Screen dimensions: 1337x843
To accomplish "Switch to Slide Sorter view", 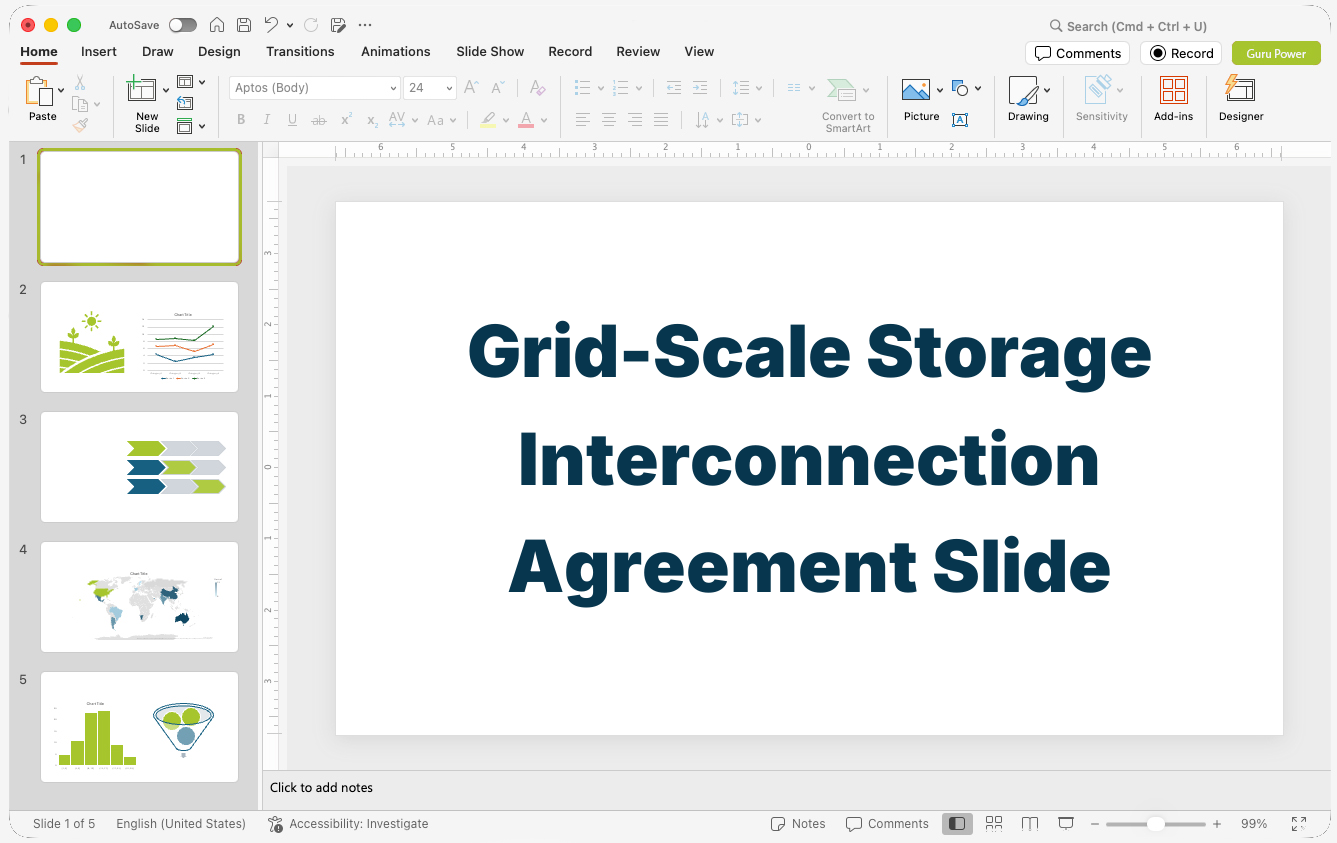I will click(x=994, y=824).
